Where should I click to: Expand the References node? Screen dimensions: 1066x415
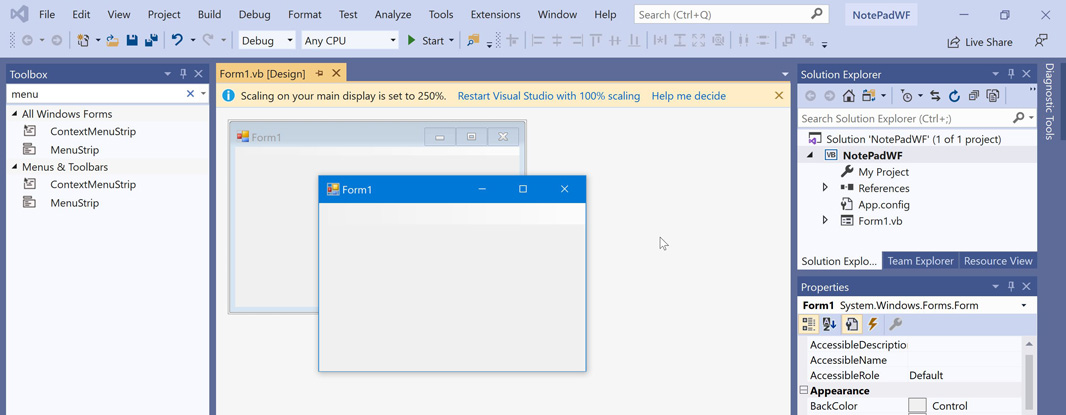(825, 188)
